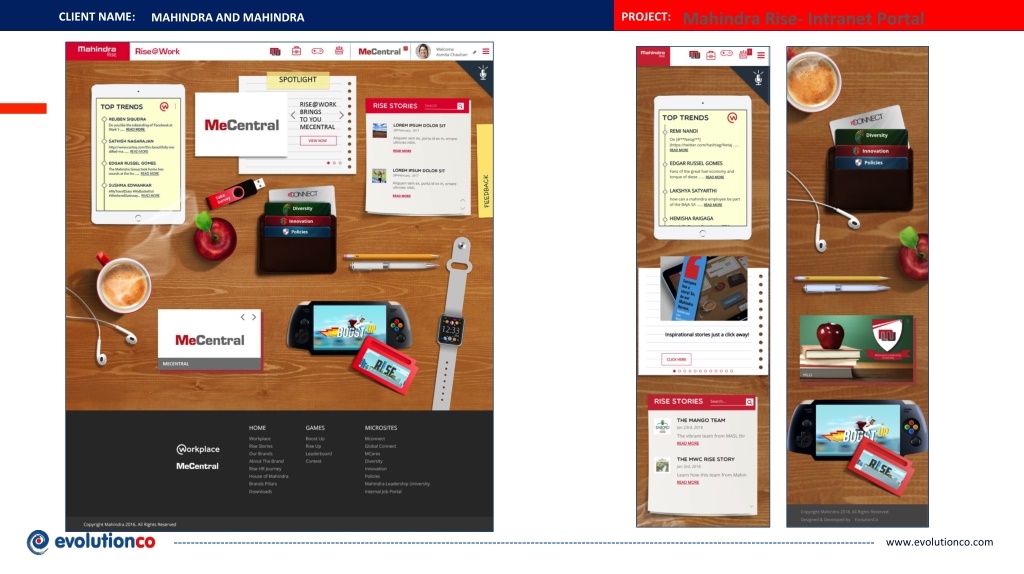This screenshot has height=574, width=1024.
Task: Go to previous Spotlight slide
Action: (293, 115)
